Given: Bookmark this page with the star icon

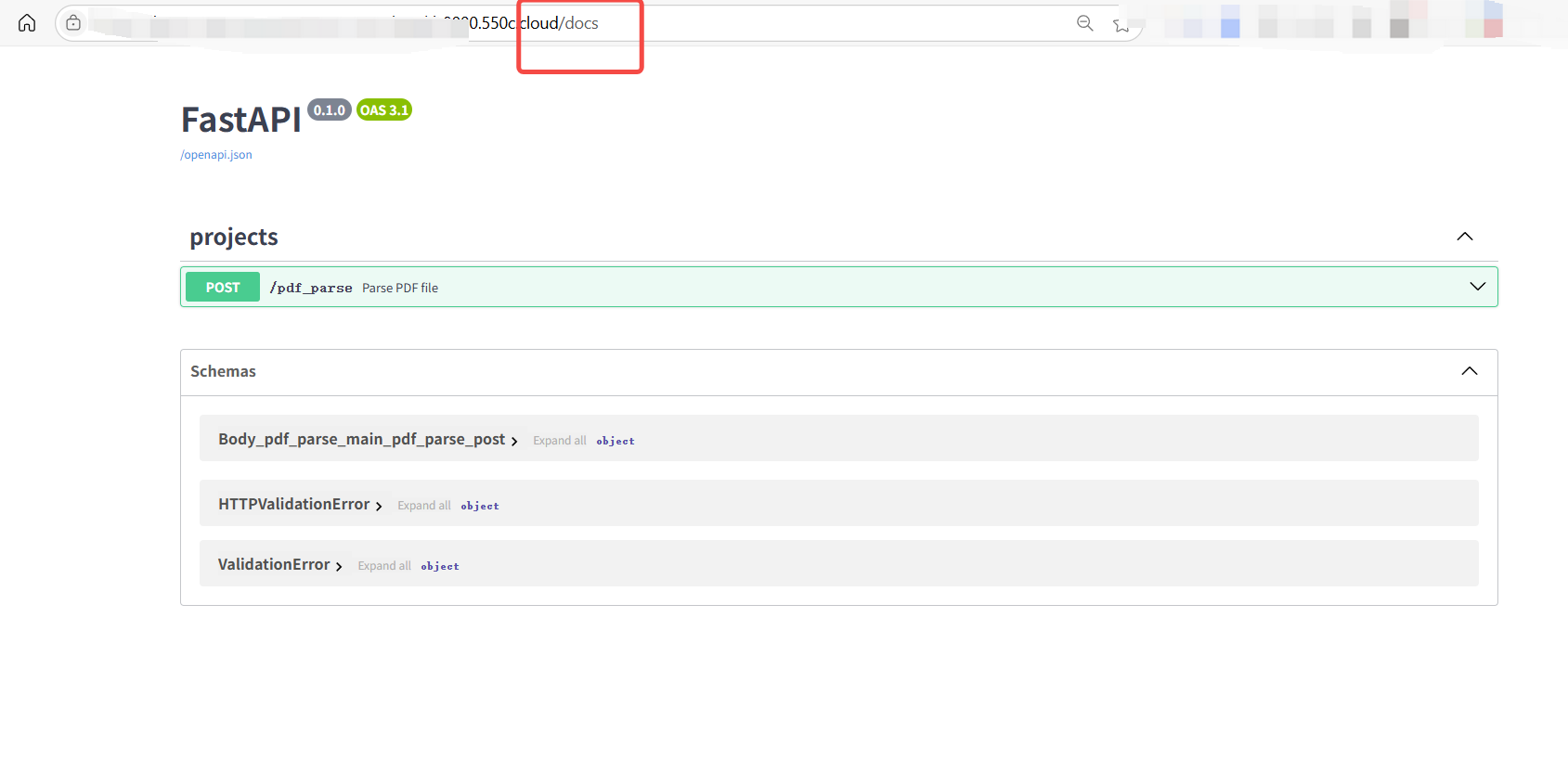Looking at the screenshot, I should [1121, 24].
